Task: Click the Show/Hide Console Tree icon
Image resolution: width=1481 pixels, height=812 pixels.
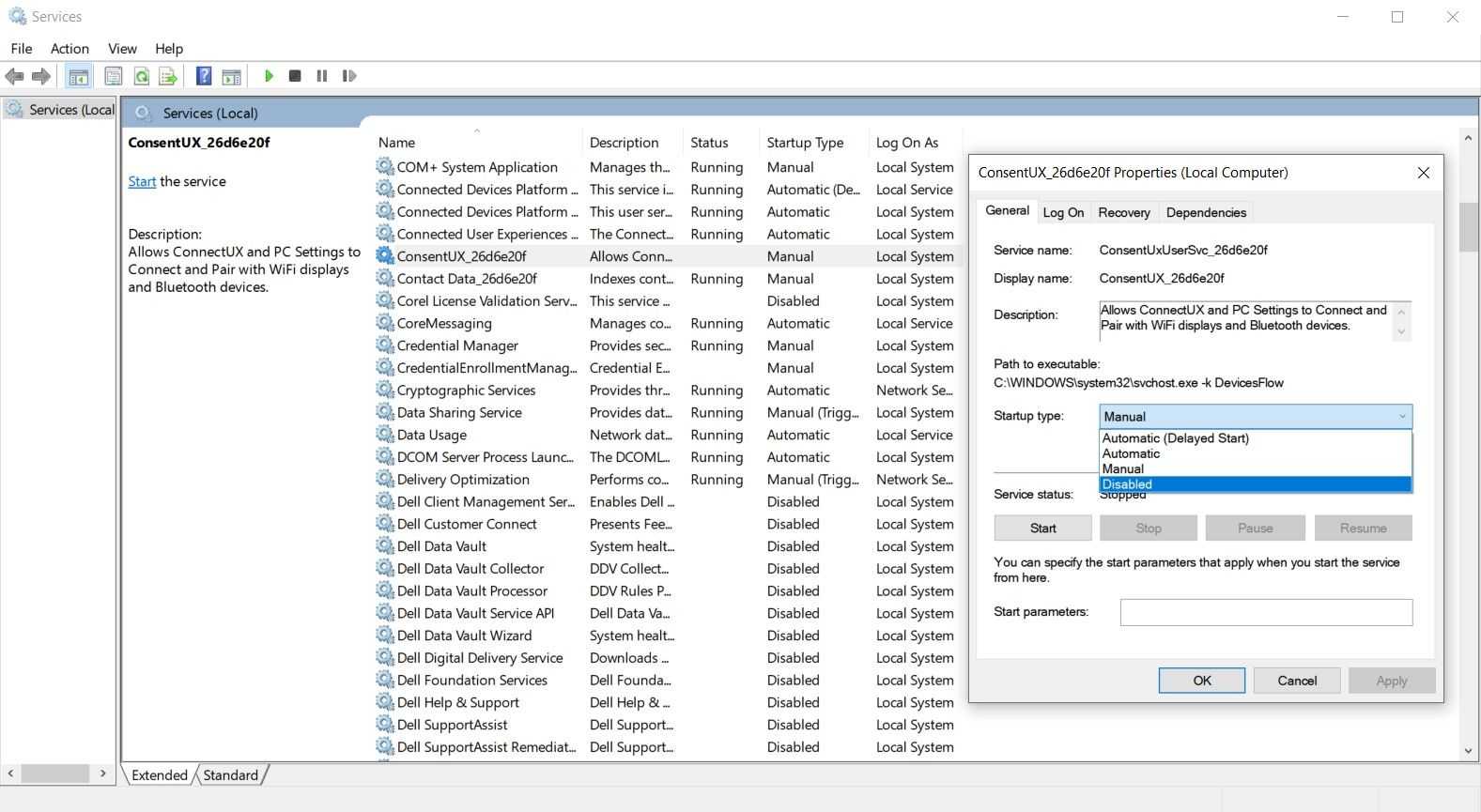Action: click(79, 76)
